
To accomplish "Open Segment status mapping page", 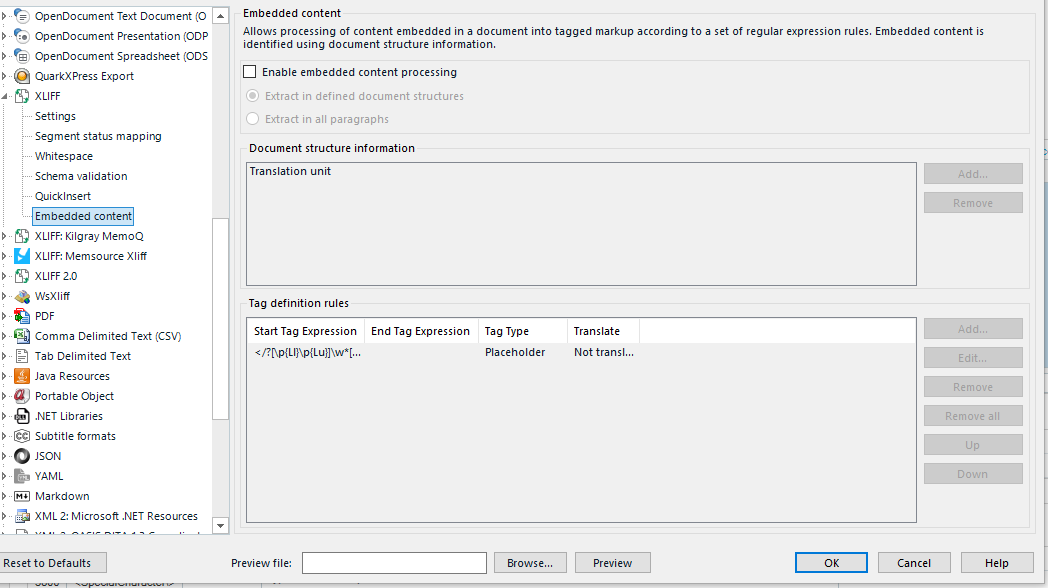I will click(x=98, y=136).
